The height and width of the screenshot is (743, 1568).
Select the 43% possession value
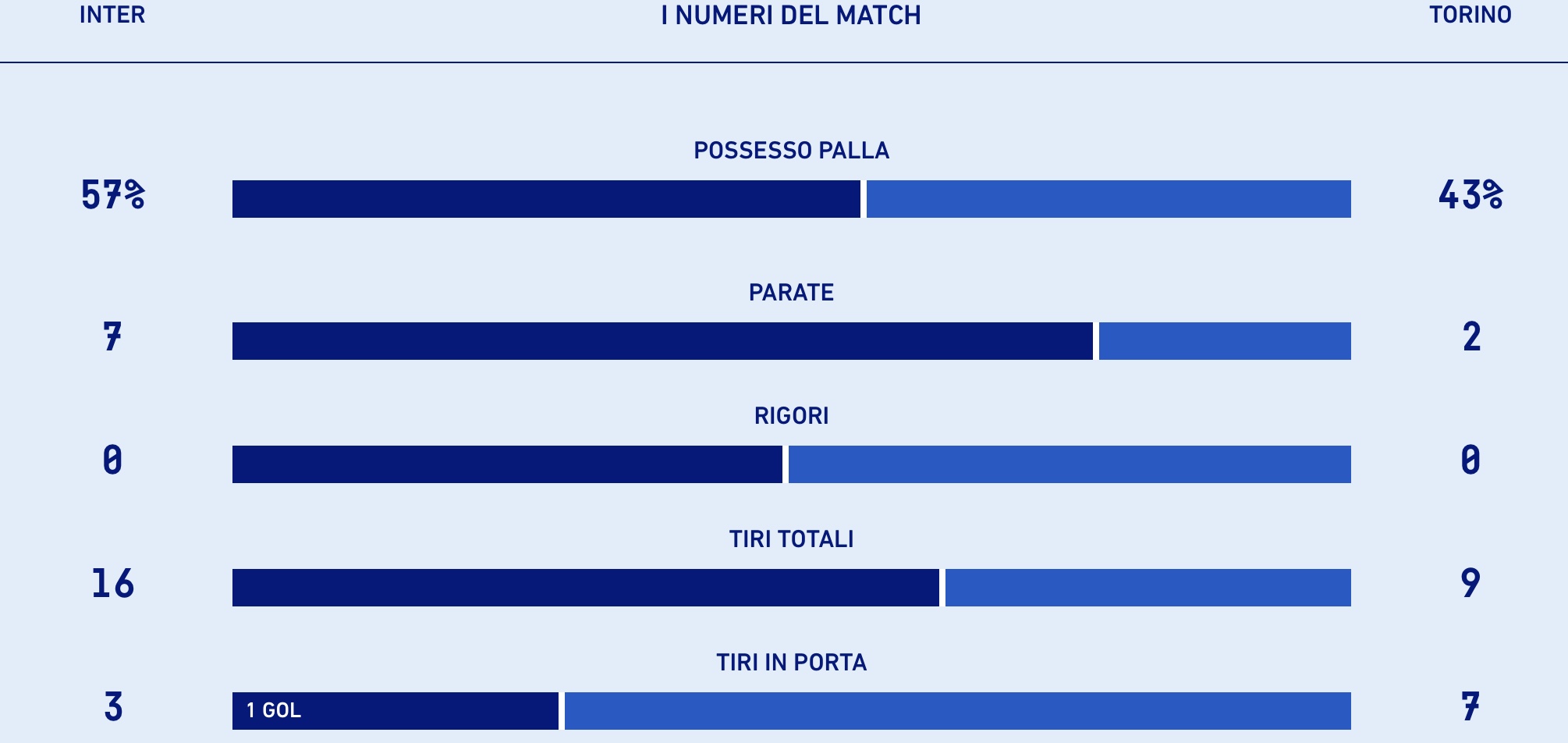(x=1470, y=195)
